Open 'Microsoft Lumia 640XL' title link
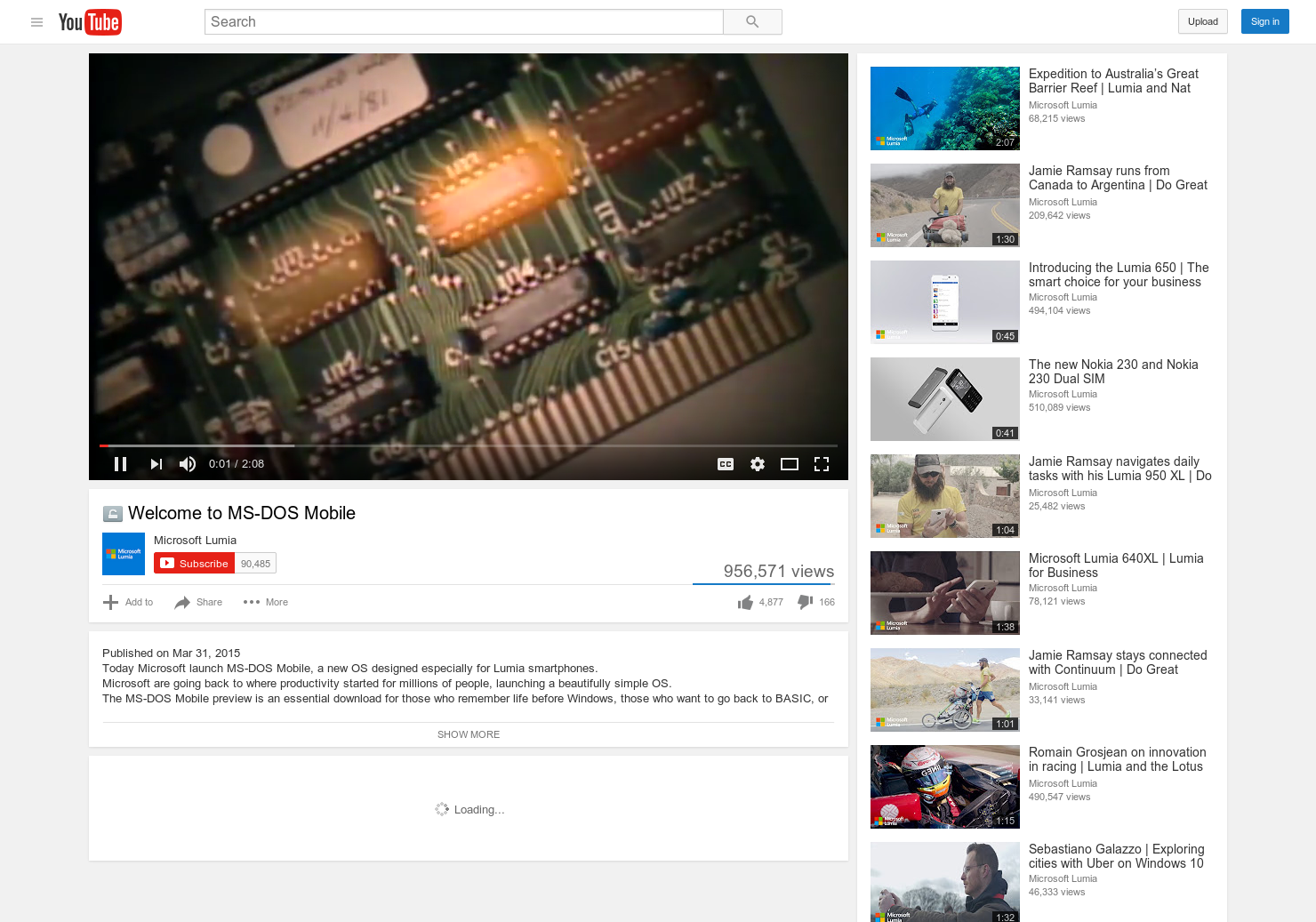The height and width of the screenshot is (922, 1316). click(1116, 565)
